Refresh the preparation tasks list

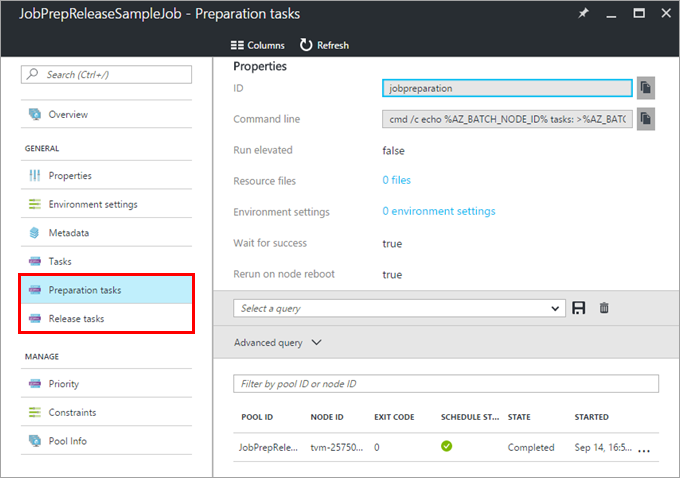pyautogui.click(x=325, y=45)
